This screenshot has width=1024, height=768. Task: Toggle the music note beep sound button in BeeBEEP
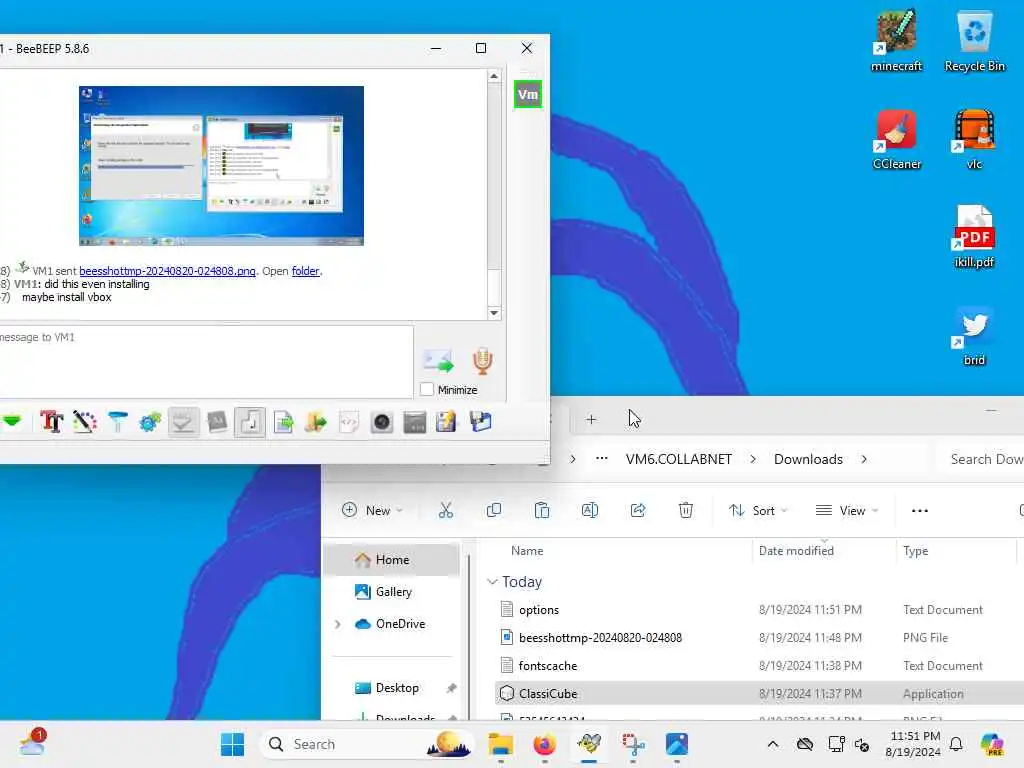[x=249, y=422]
